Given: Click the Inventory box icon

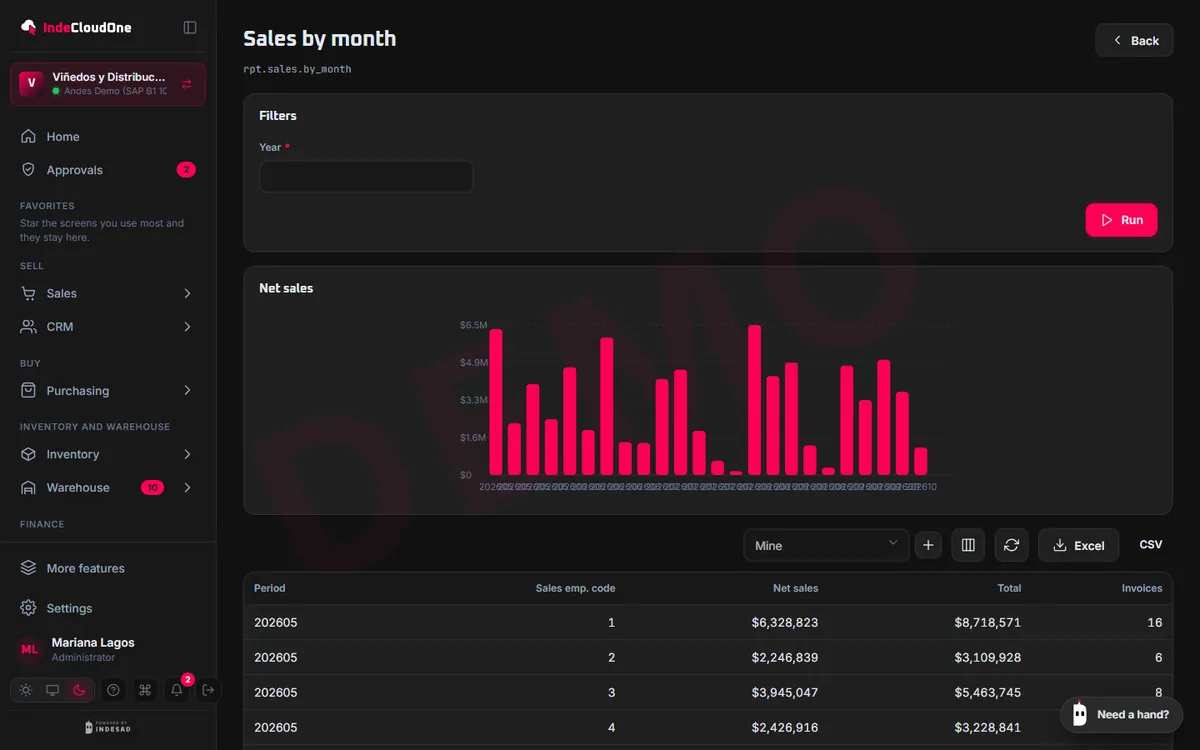Looking at the screenshot, I should (x=29, y=454).
